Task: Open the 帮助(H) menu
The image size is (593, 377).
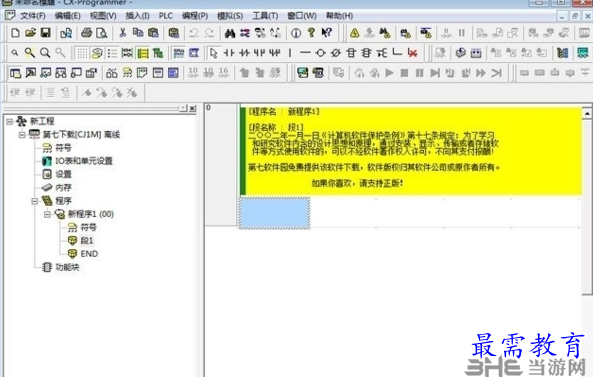Action: click(x=339, y=16)
